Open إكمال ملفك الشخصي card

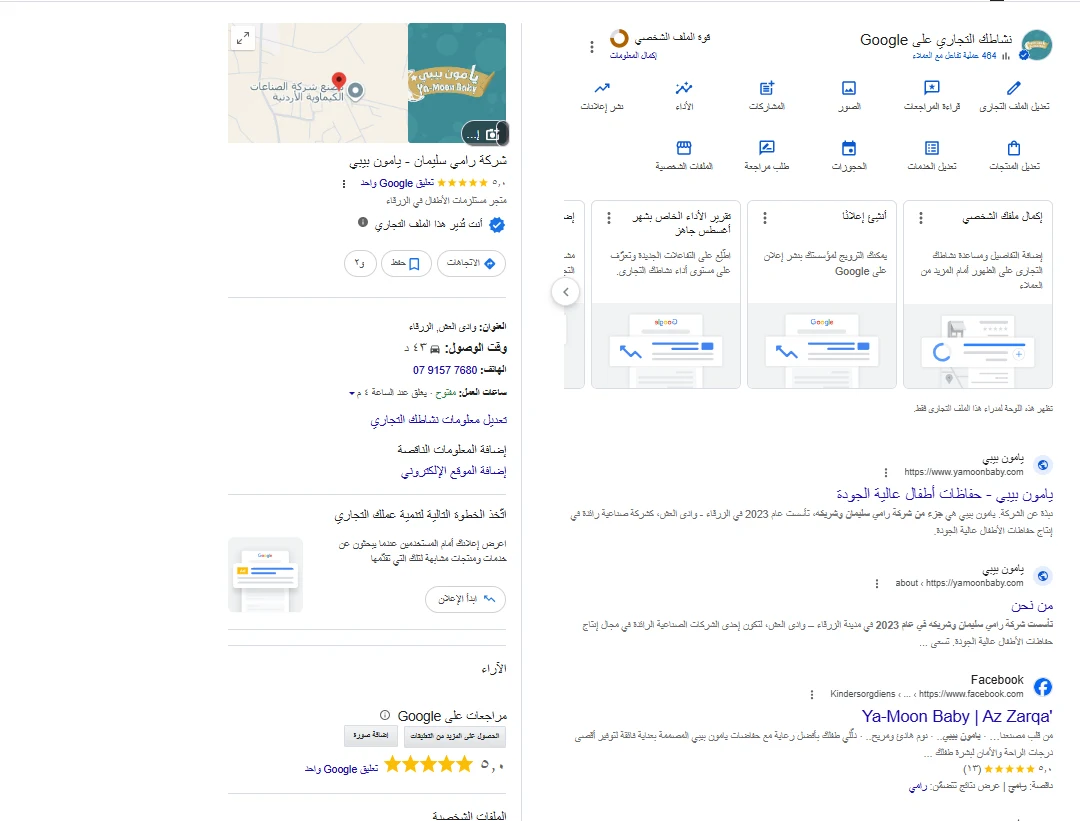click(x=977, y=294)
